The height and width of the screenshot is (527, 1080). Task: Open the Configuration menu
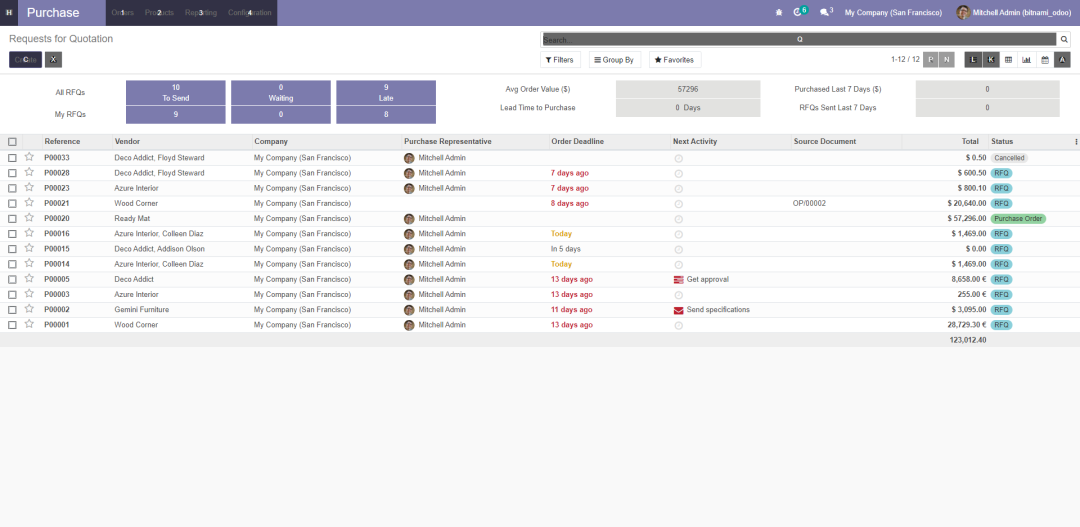pos(250,12)
